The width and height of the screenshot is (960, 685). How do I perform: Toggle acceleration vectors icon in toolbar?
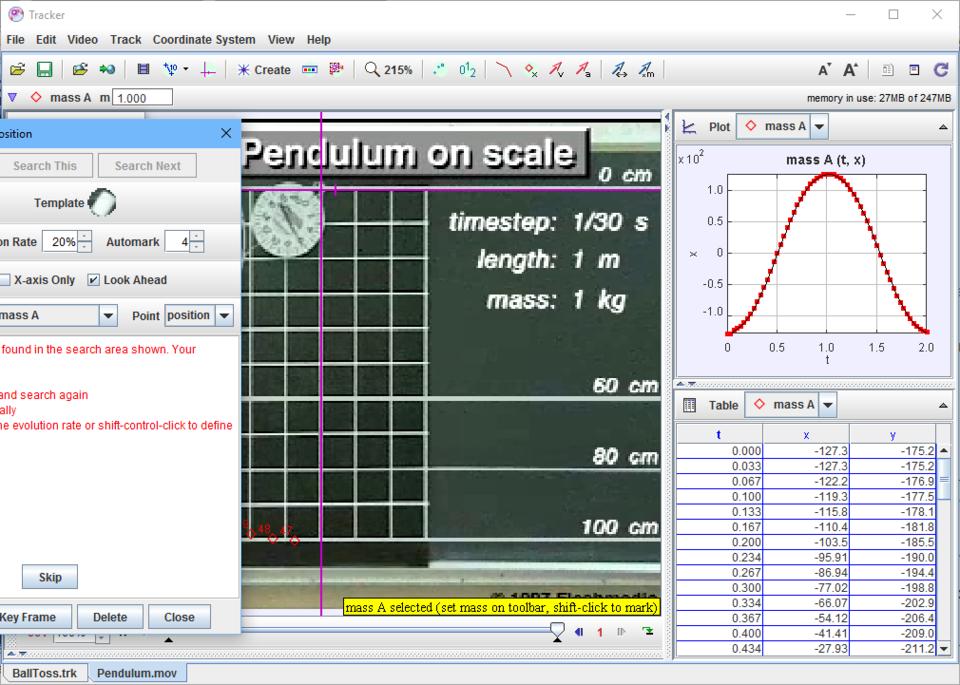[583, 70]
